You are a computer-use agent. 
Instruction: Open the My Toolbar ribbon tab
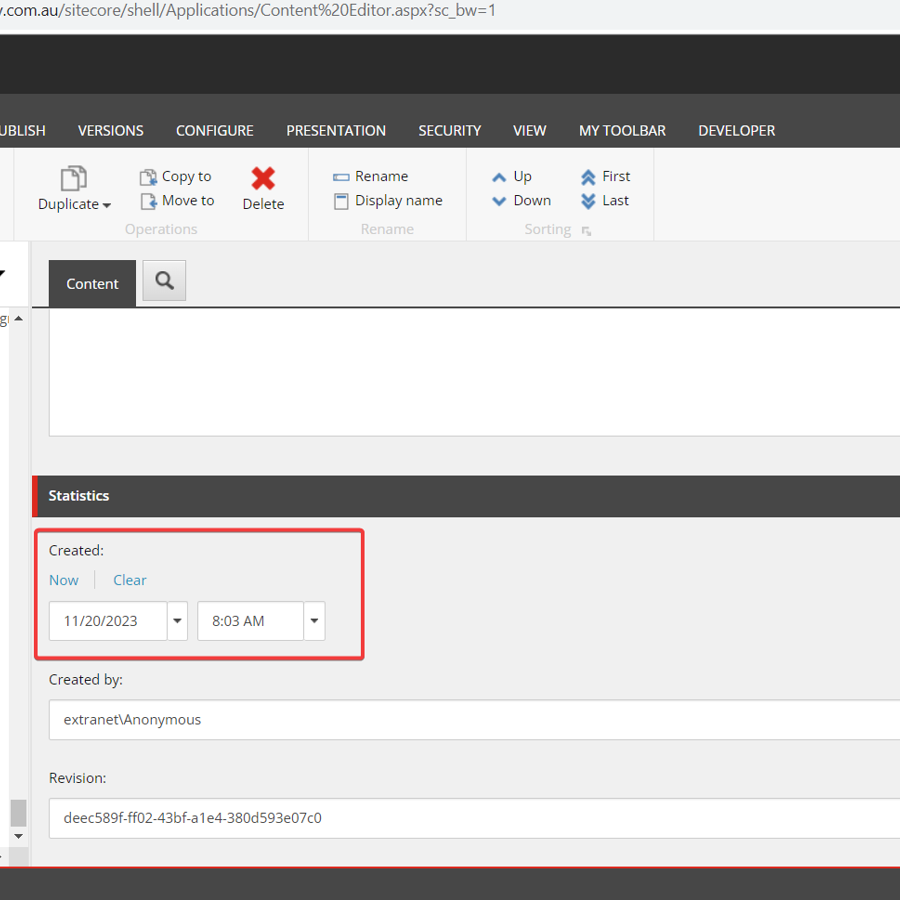coord(622,131)
